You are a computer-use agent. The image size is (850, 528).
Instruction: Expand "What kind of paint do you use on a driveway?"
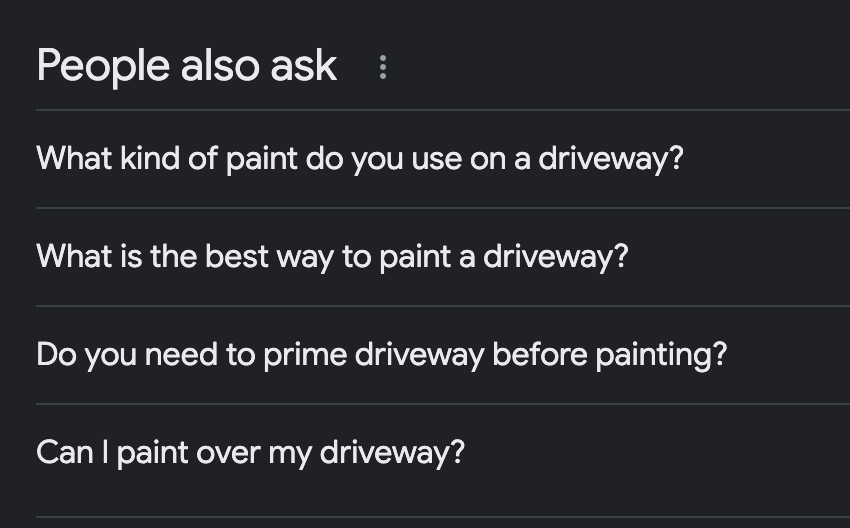pos(359,159)
